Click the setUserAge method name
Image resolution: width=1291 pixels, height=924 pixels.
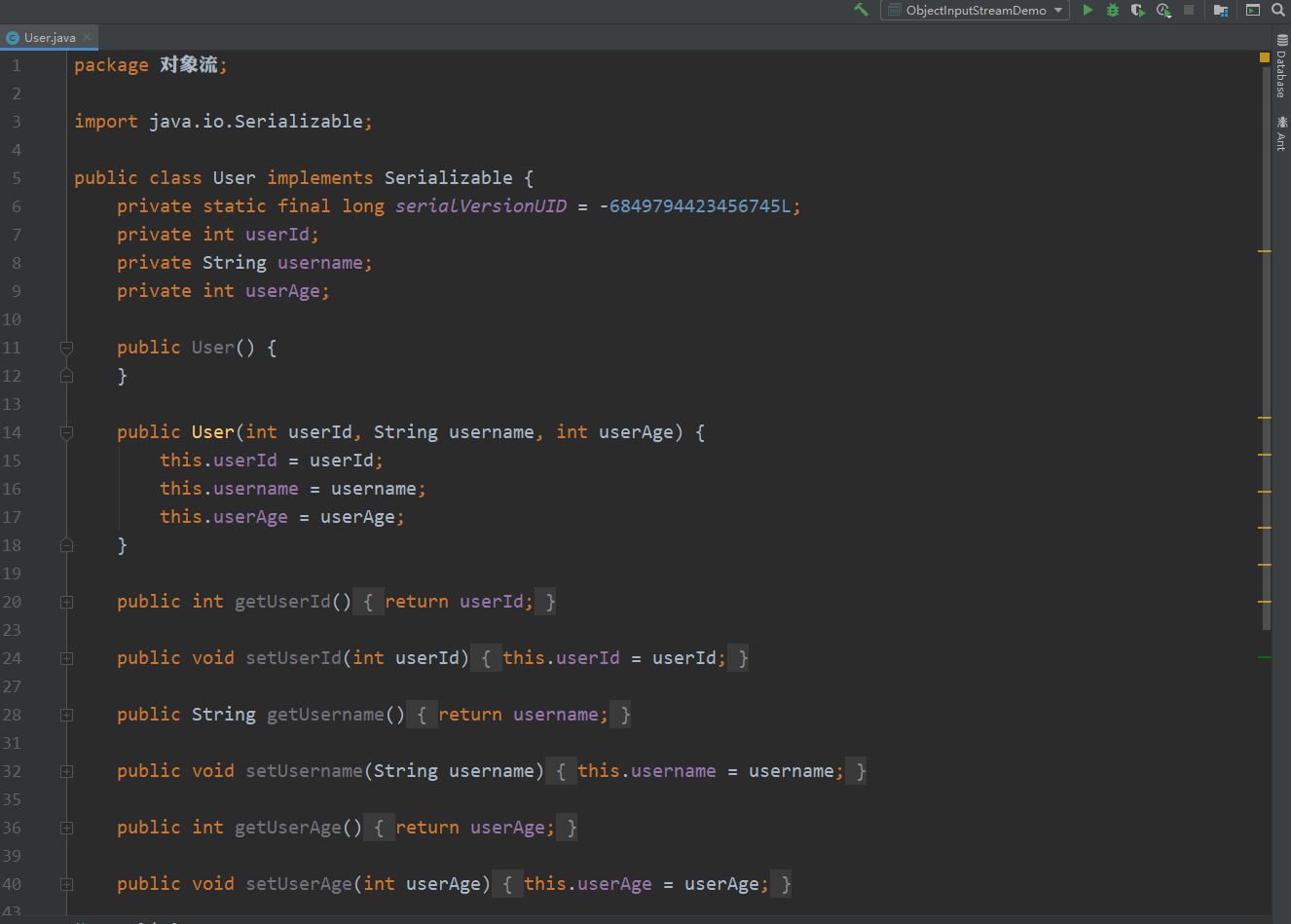[x=299, y=884]
